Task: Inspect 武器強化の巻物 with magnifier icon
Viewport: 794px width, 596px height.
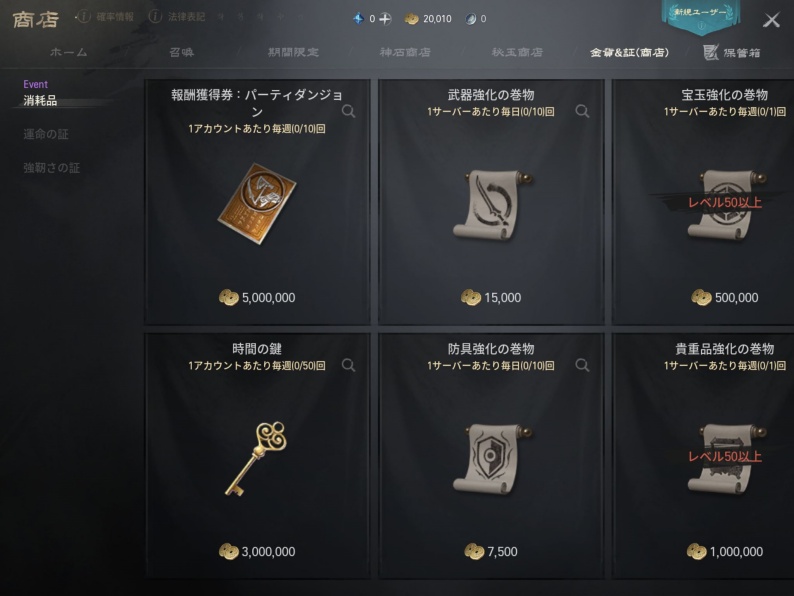Action: [582, 111]
